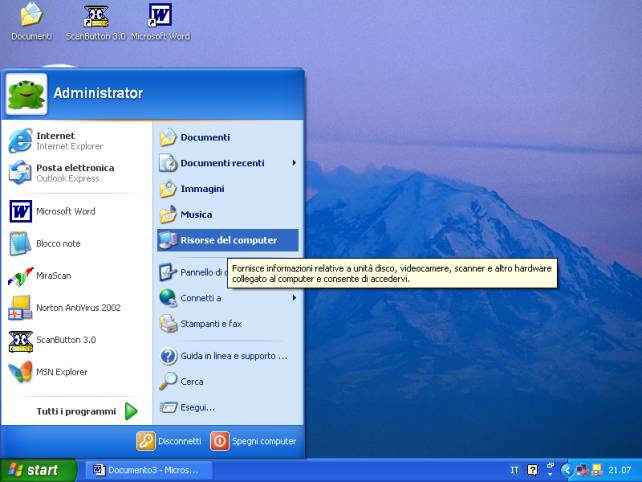Click the yellow tray icon beside the clock

coord(597,470)
